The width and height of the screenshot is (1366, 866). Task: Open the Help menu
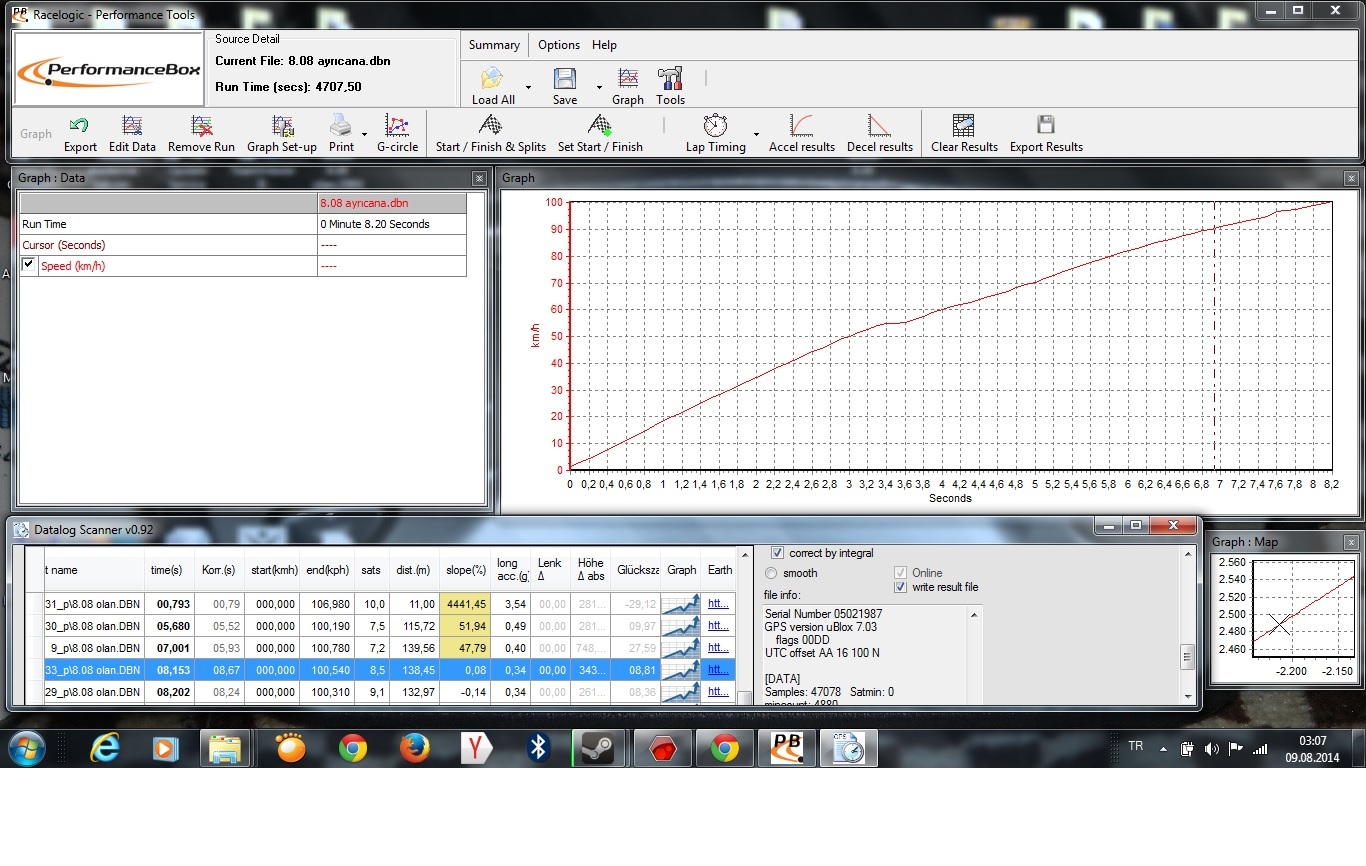[604, 45]
